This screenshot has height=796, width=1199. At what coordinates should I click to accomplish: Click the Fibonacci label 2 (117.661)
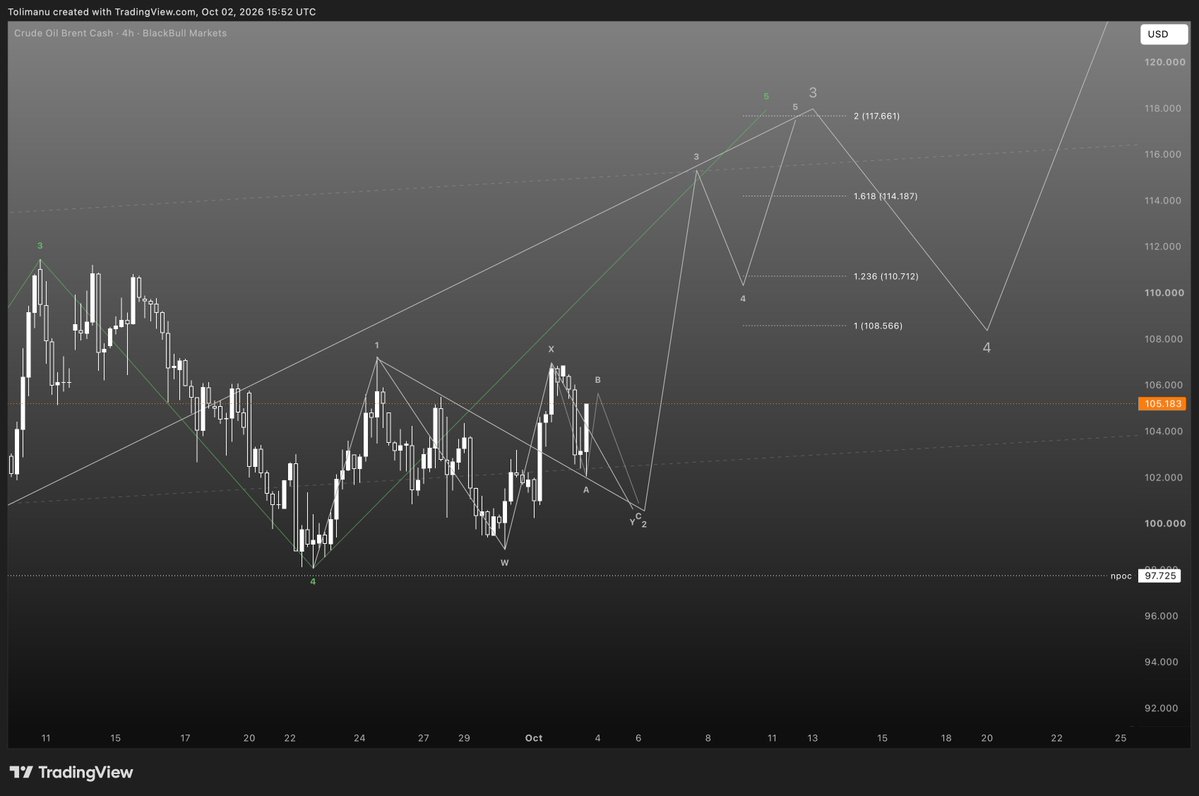[x=876, y=116]
